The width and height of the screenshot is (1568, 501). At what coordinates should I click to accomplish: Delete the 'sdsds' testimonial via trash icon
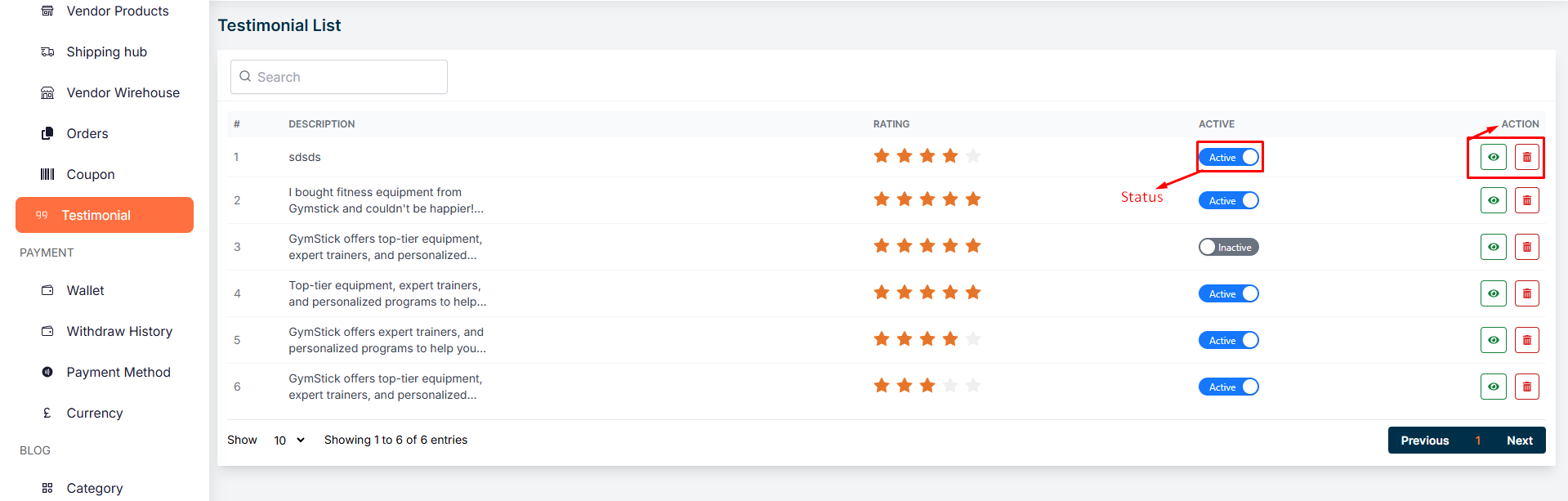pyautogui.click(x=1526, y=157)
